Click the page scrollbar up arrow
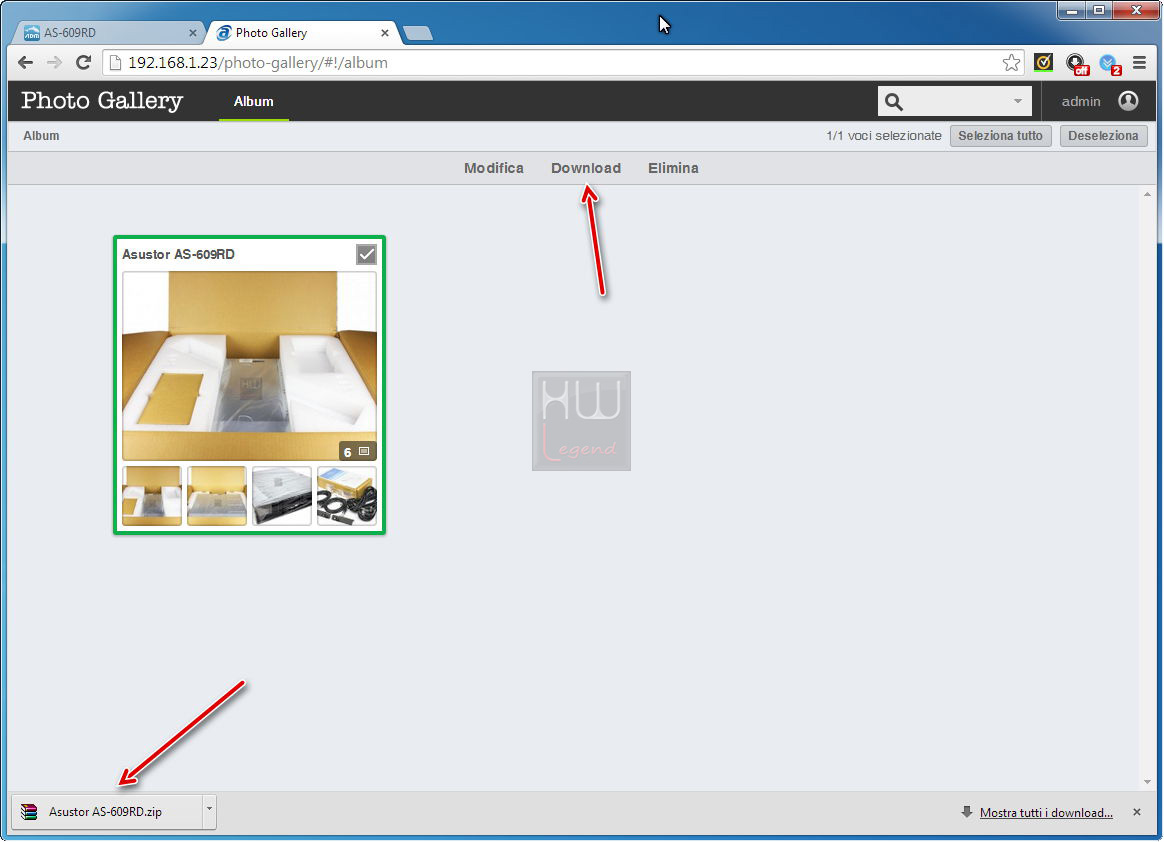The image size is (1164, 842). (1147, 195)
